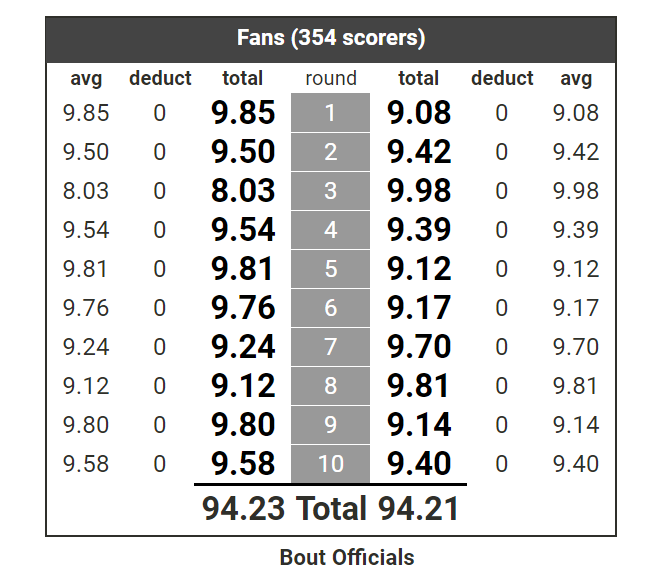Click the bold 8.03 round total
The height and width of the screenshot is (573, 663).
point(243,191)
